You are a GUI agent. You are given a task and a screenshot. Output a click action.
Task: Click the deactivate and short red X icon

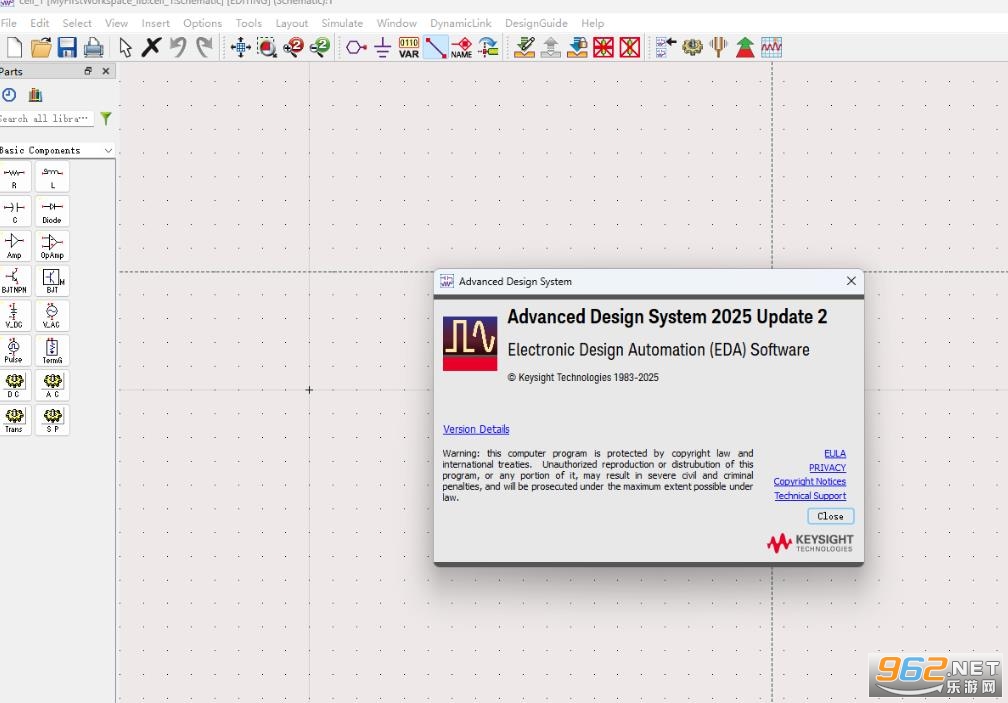pyautogui.click(x=630, y=48)
